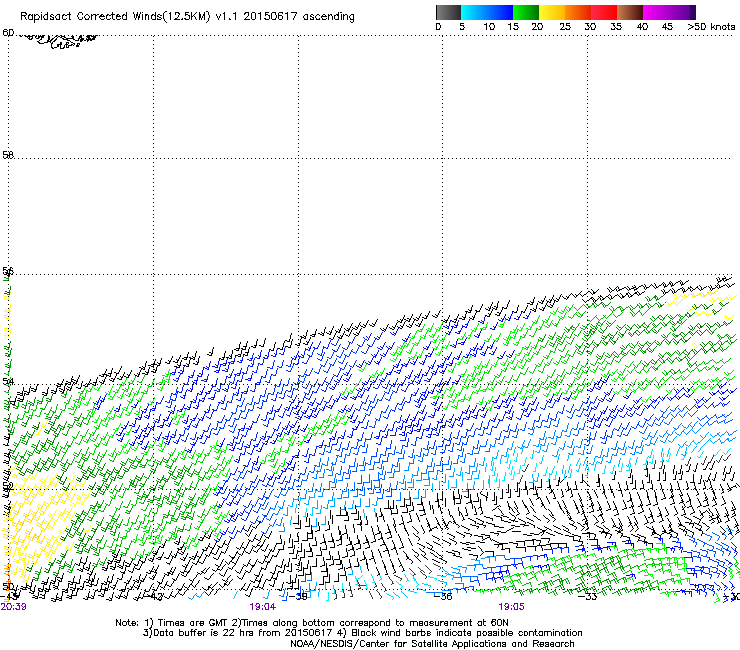Click the orange 25-30 knots legend segment
Screen dimensions: 740x650
coord(578,12)
